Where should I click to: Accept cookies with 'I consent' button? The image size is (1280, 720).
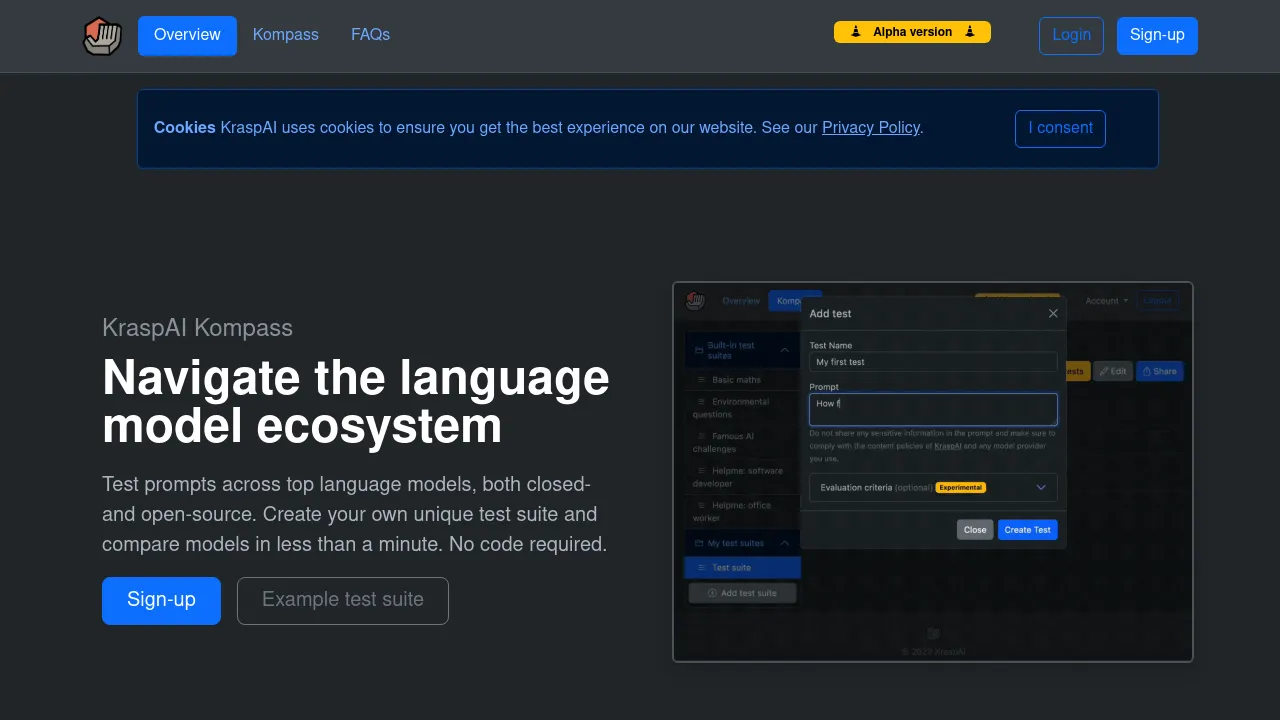(x=1060, y=128)
